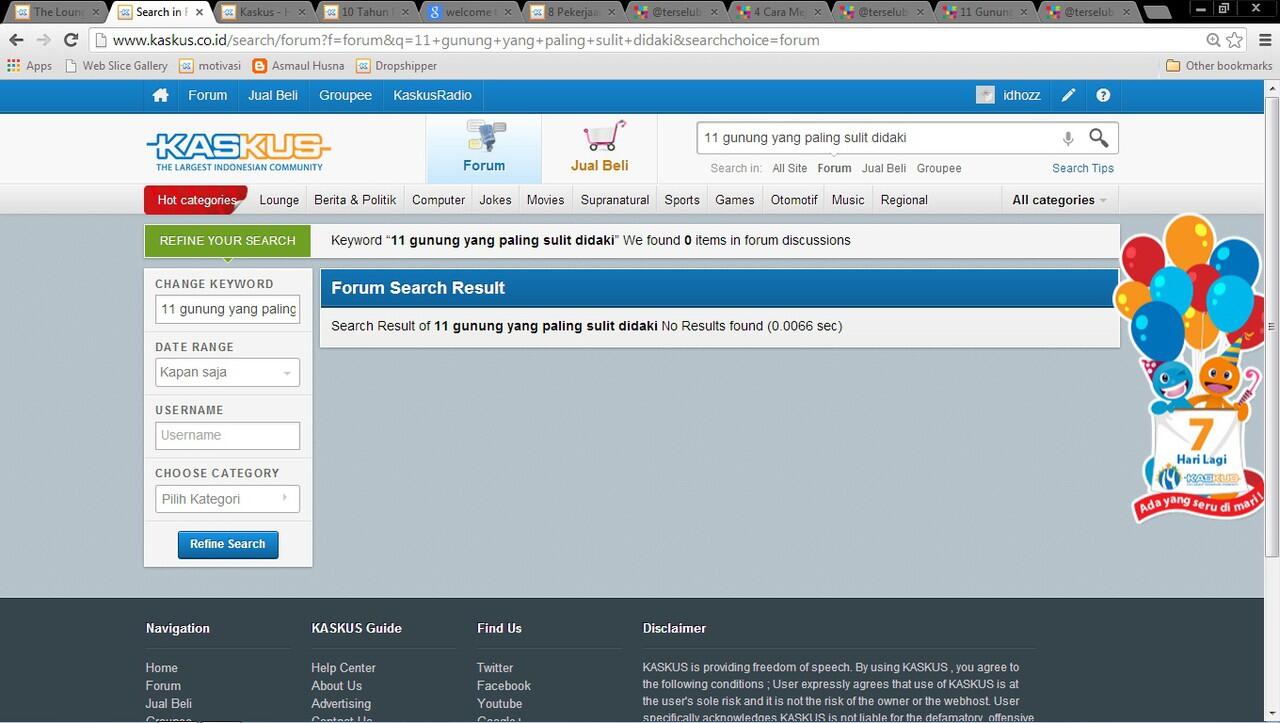Click the Refine Search button
The width and height of the screenshot is (1280, 723).
[x=228, y=544]
